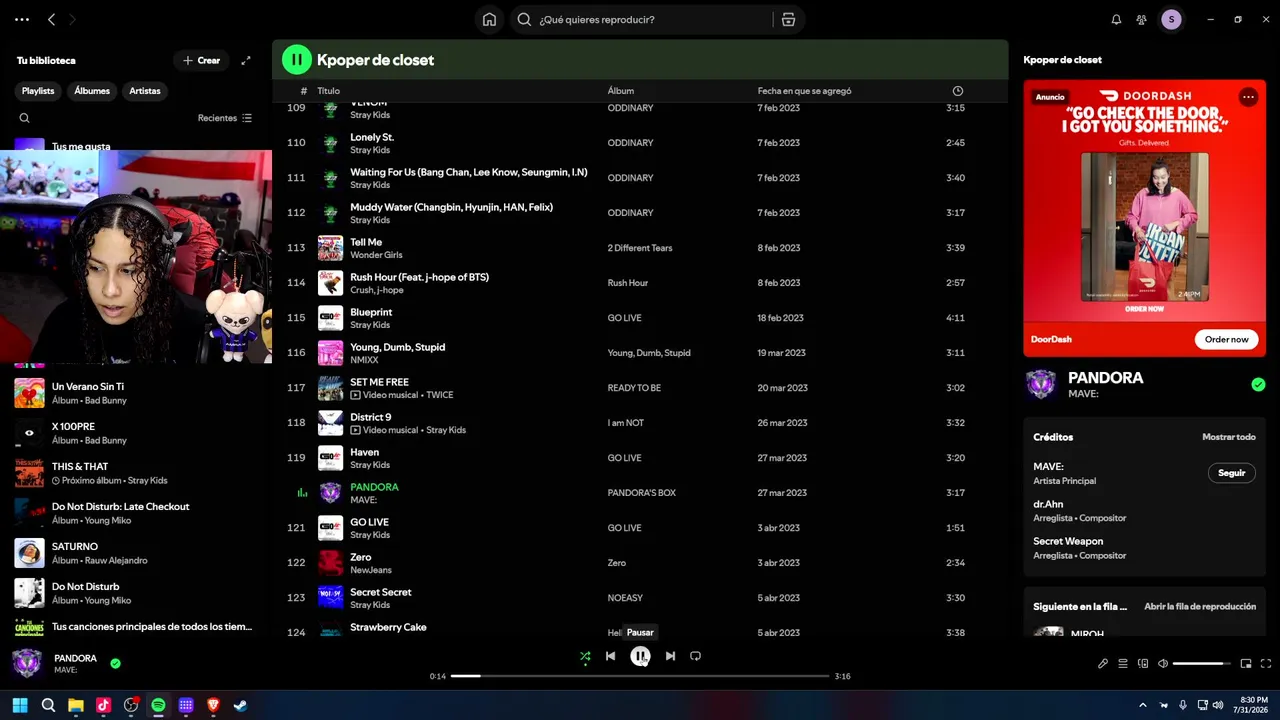Screen dimensions: 1280x720
Task: Filter library by Álbumes
Action: [92, 91]
